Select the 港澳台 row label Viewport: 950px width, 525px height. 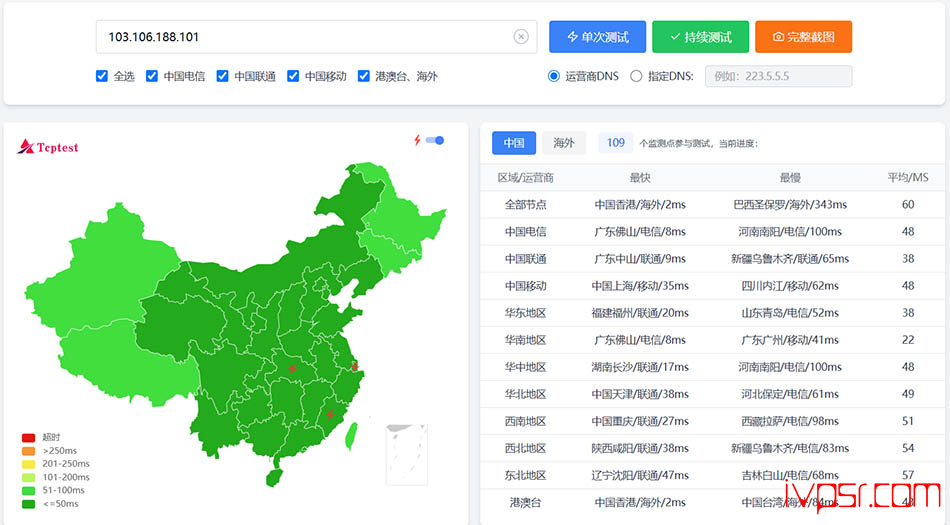pos(525,503)
